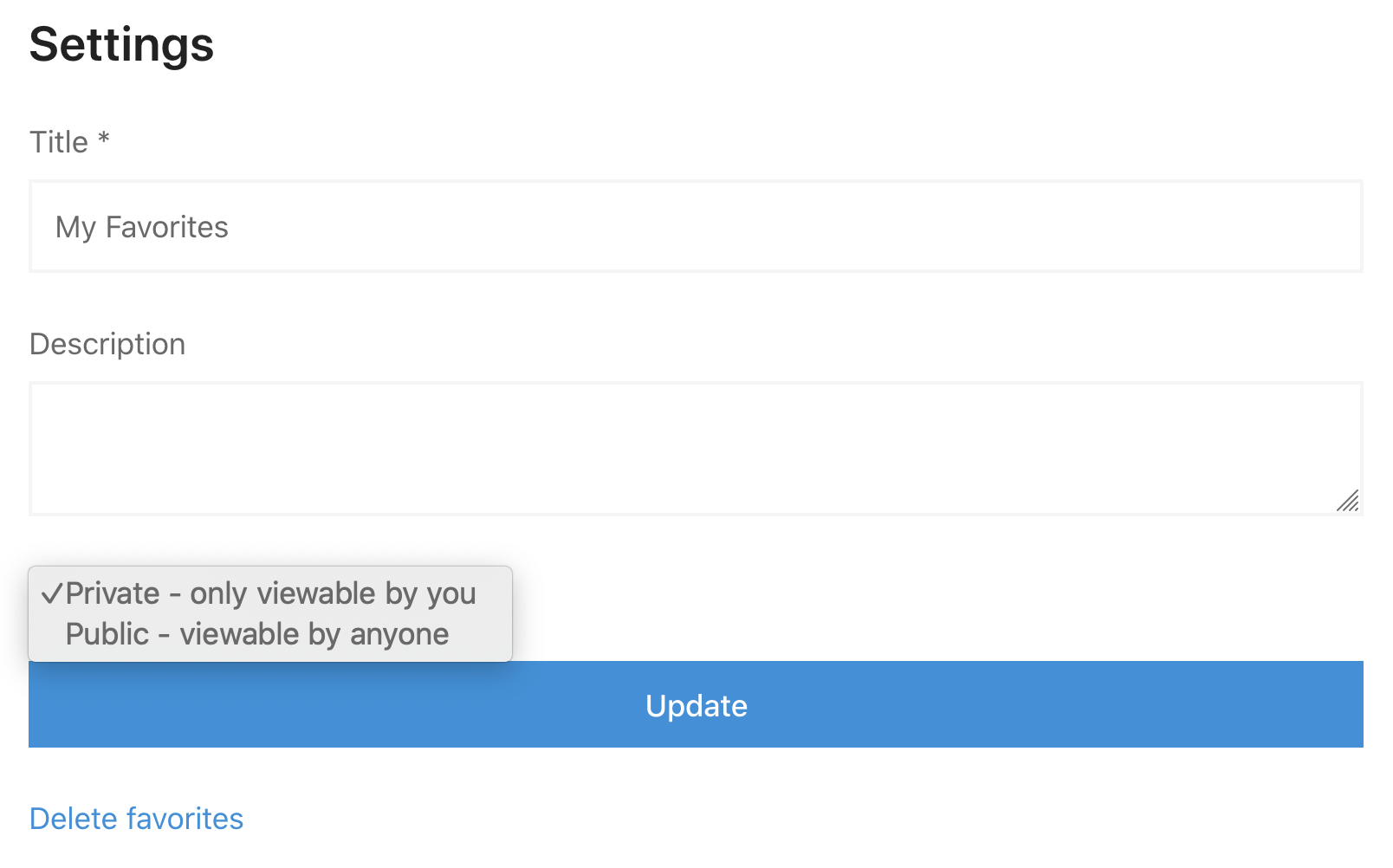Click the Title field label
The width and height of the screenshot is (1393, 868).
click(59, 142)
